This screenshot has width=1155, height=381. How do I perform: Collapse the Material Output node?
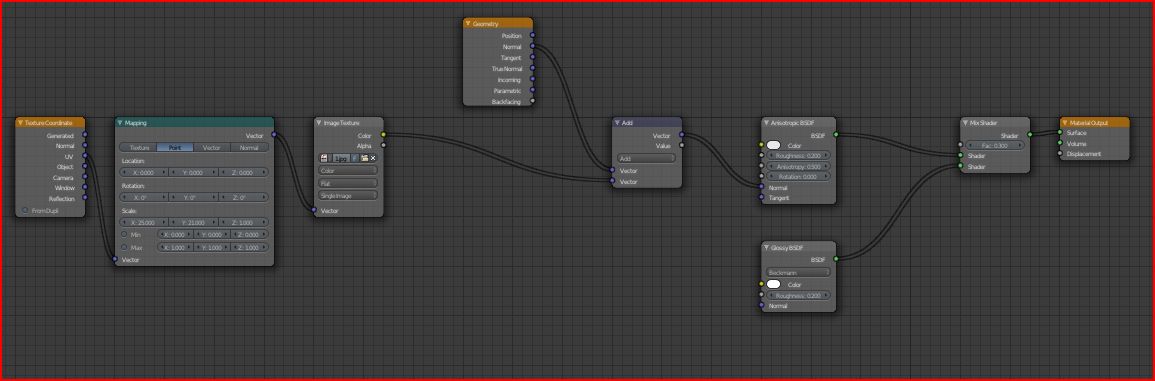1064,123
